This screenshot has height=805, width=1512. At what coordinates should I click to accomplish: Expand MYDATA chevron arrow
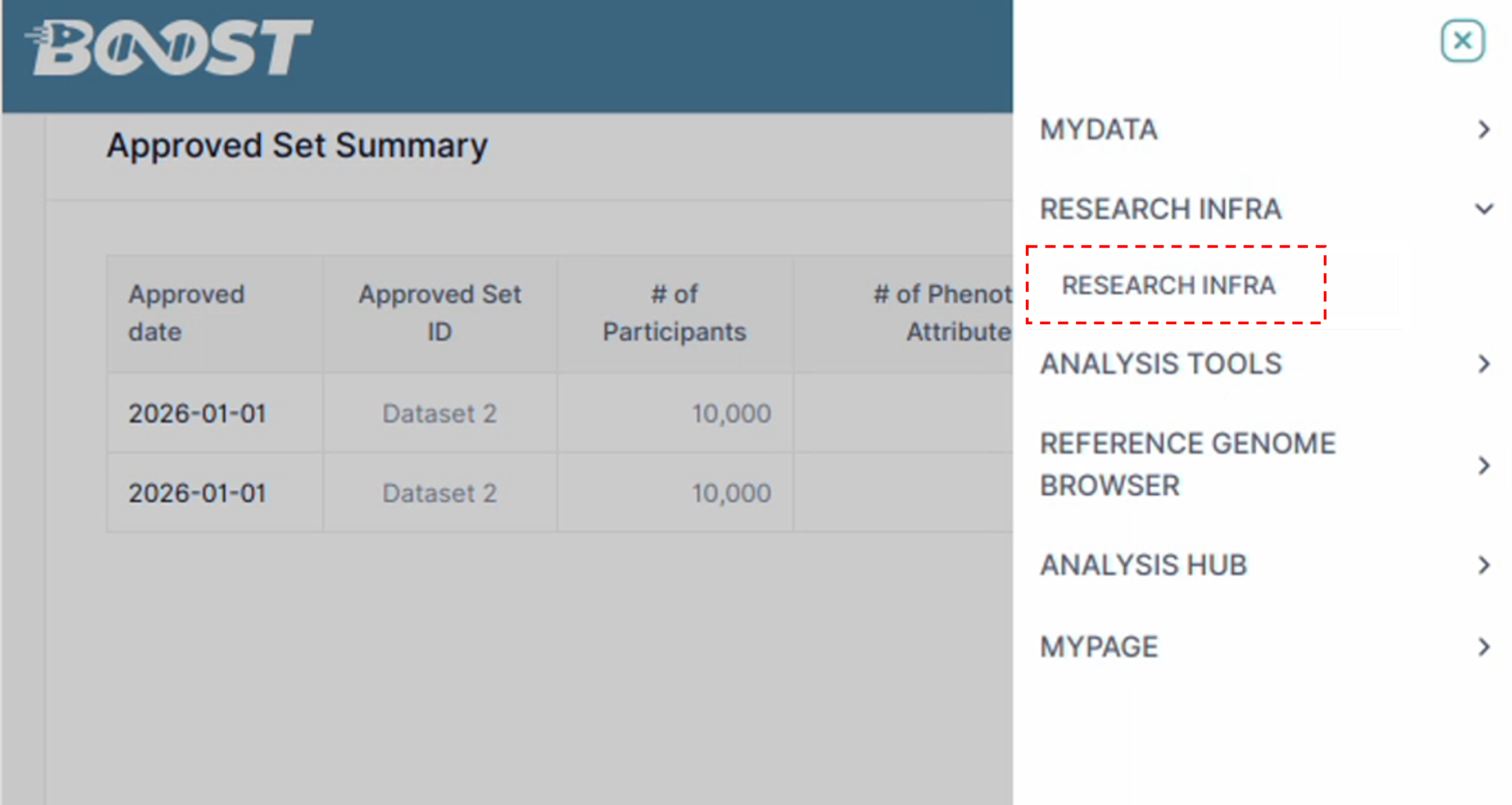tap(1484, 130)
